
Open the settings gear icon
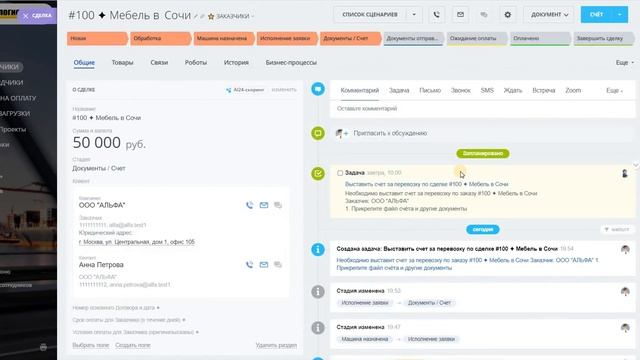click(507, 15)
